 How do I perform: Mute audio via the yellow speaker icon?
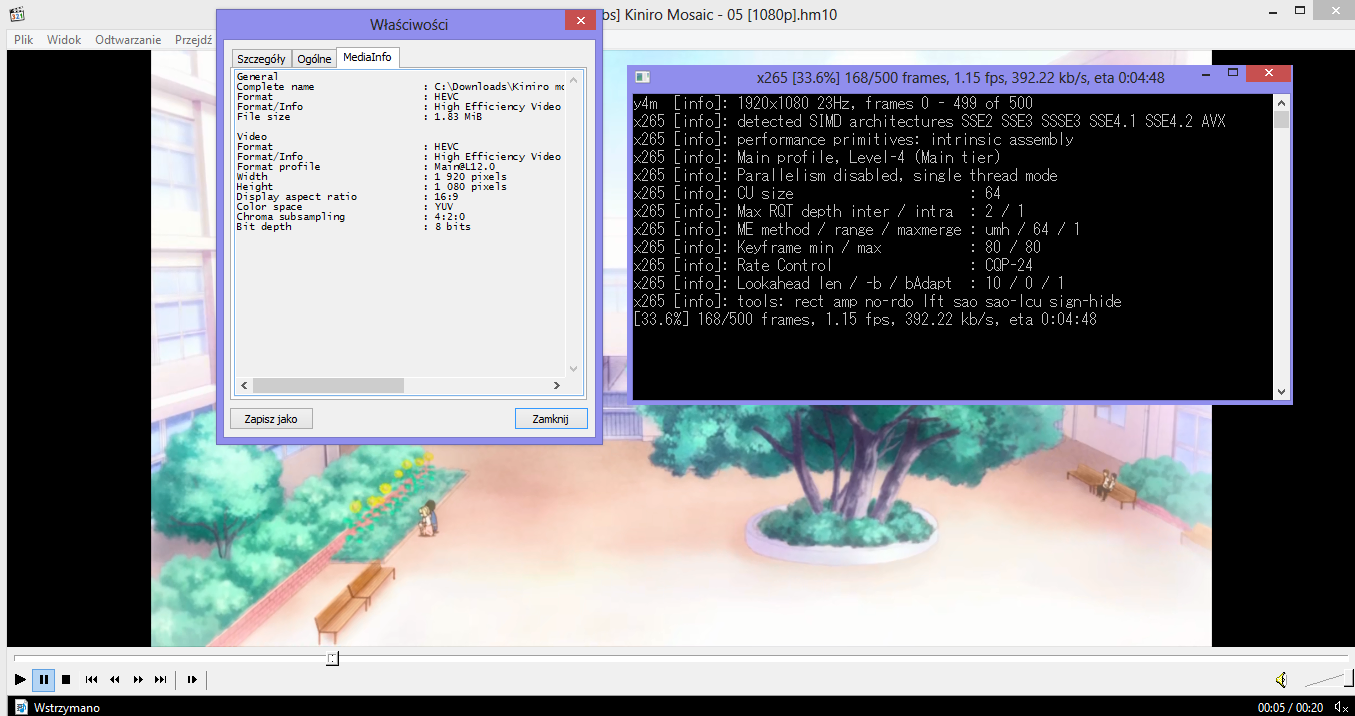[1281, 680]
